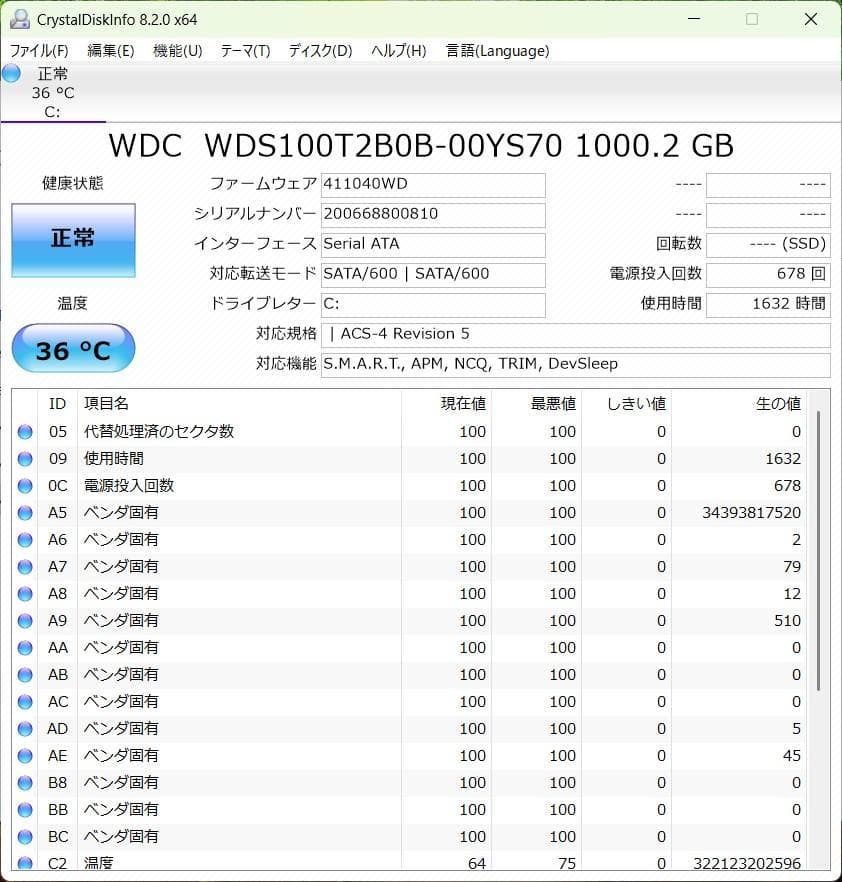Screen dimensions: 842x882
Task: Open the 編集(E) menu
Action: [111, 51]
